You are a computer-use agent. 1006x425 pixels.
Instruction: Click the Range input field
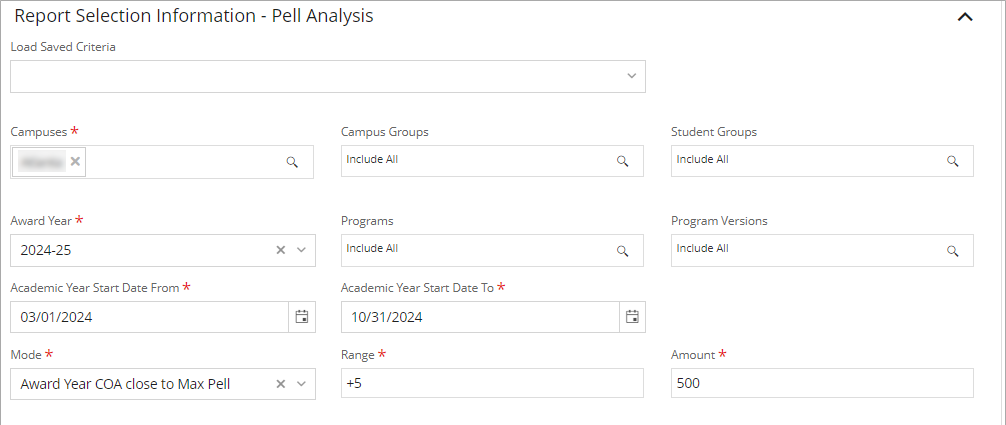click(x=492, y=383)
